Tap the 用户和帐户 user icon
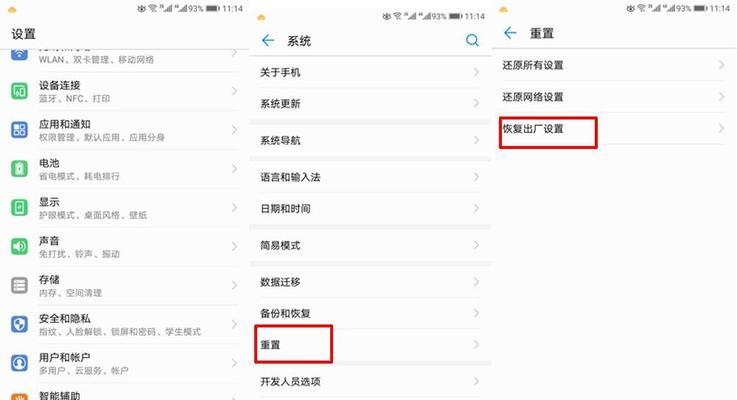 pos(19,363)
